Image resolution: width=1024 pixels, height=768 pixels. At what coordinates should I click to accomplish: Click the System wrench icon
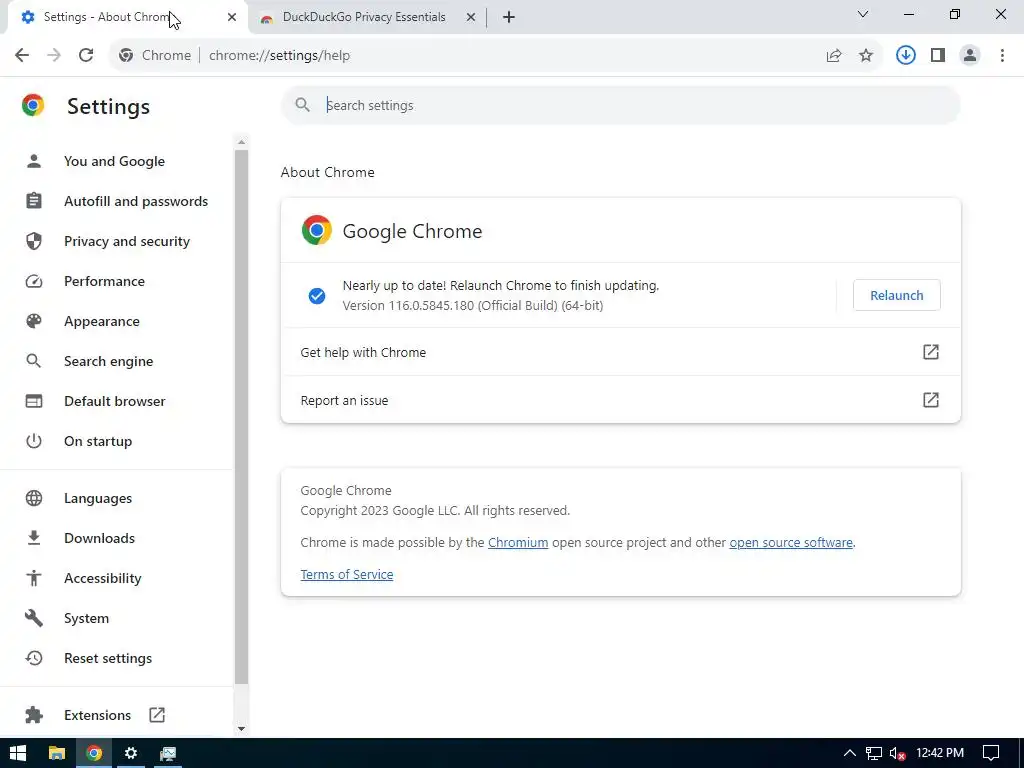(34, 618)
